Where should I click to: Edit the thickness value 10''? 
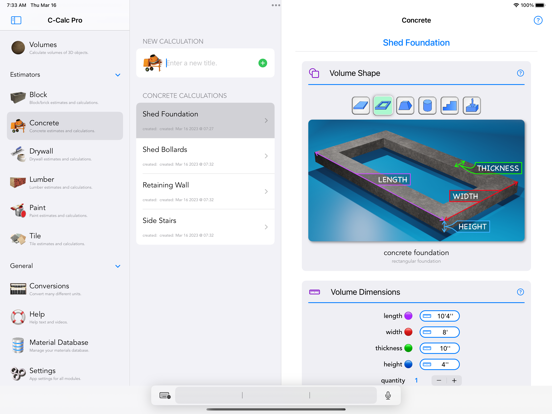coord(439,348)
